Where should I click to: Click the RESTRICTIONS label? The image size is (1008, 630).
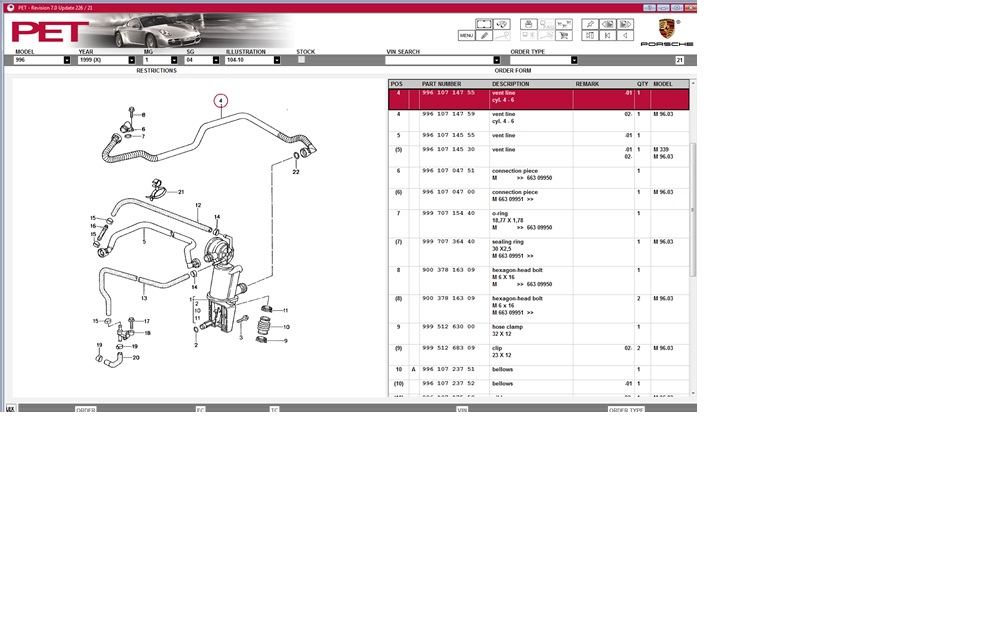[x=156, y=71]
